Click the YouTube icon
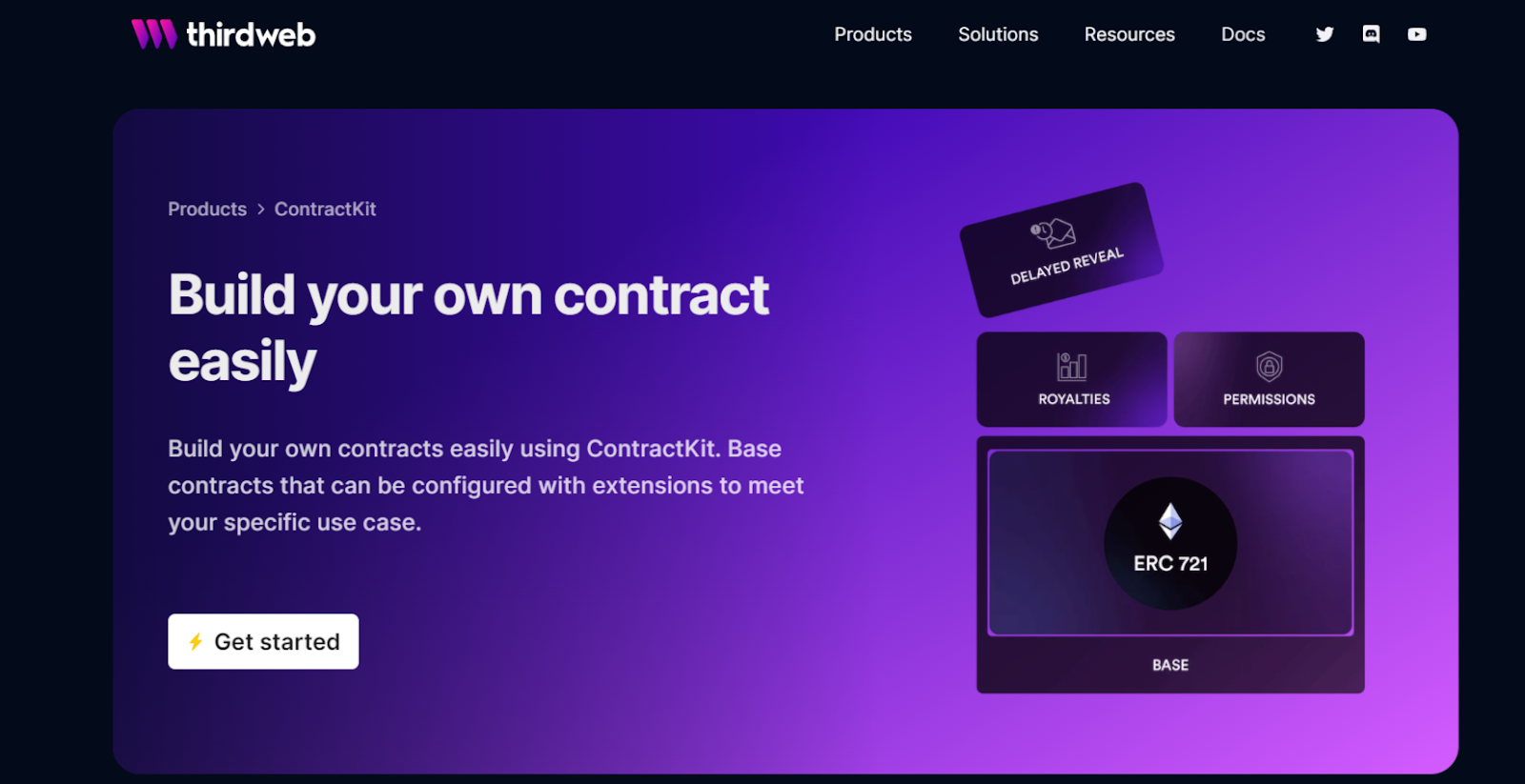Viewport: 1525px width, 784px height. (1416, 33)
